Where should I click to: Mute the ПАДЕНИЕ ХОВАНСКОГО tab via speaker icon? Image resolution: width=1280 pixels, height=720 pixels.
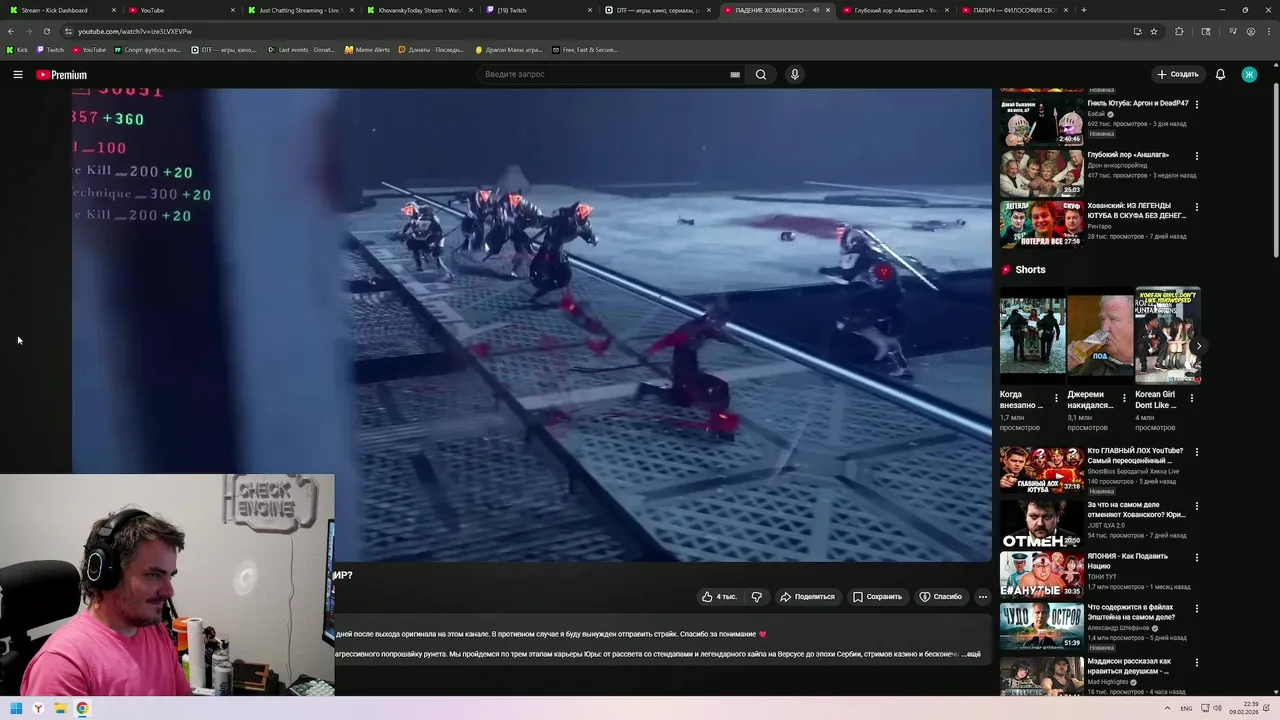(816, 10)
